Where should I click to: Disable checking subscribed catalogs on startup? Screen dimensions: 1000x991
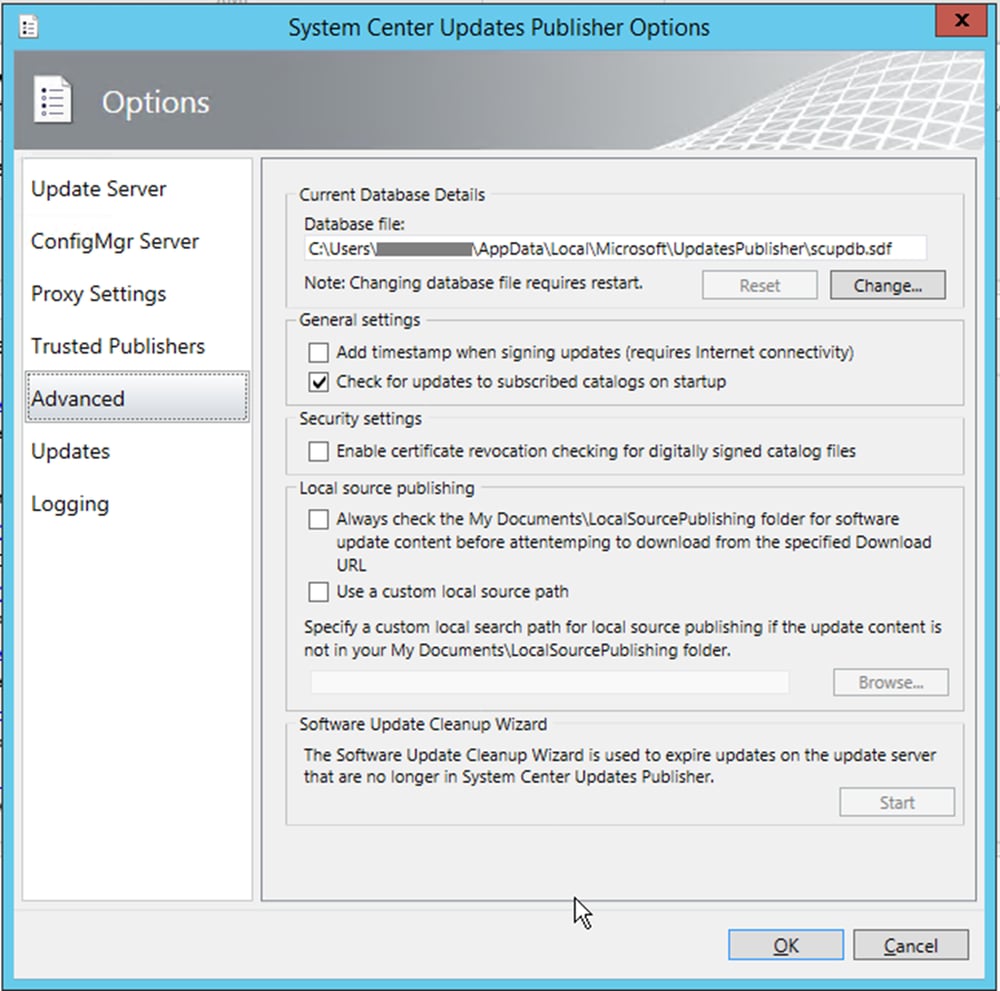click(318, 381)
